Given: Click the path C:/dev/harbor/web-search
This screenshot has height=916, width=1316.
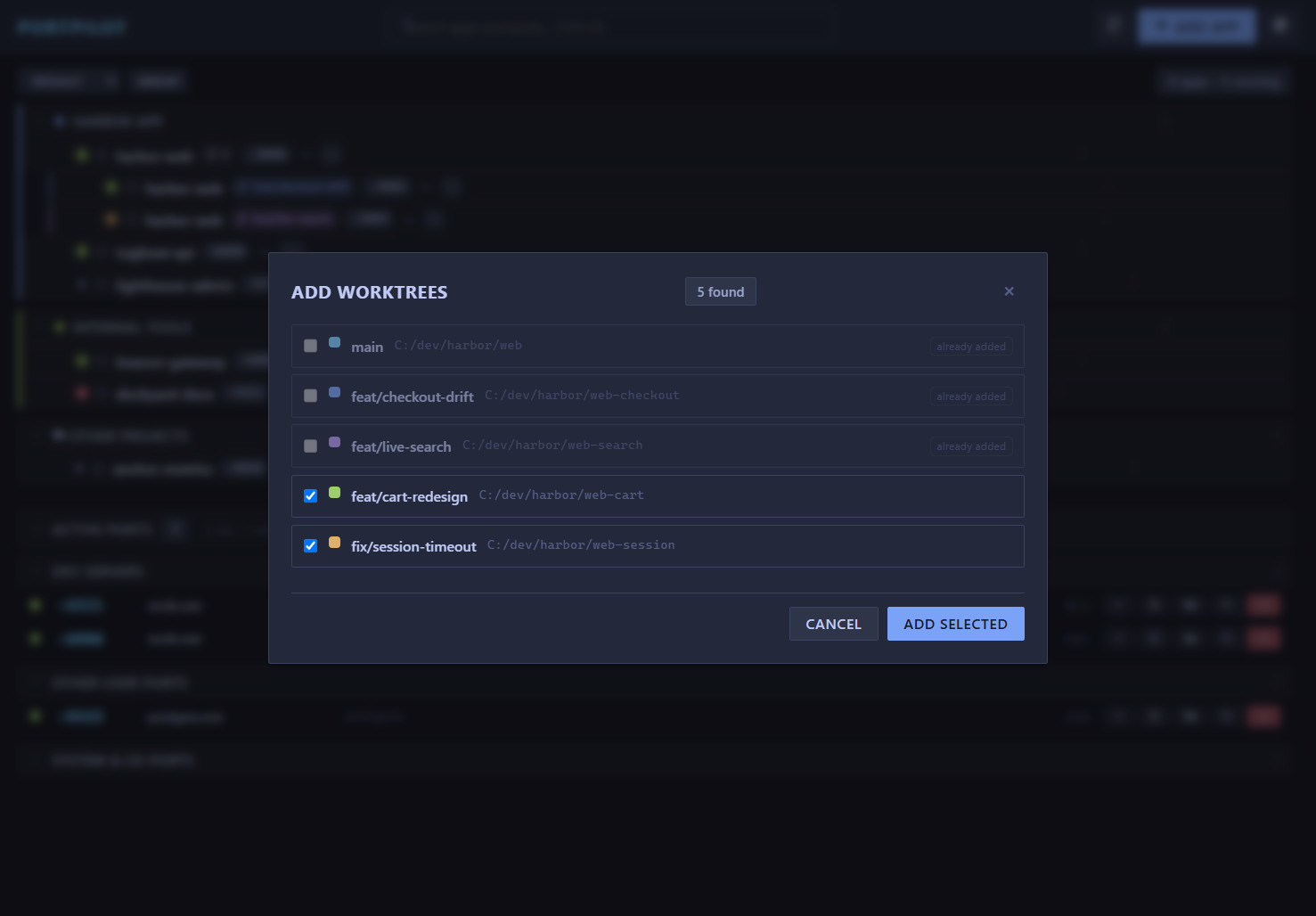Looking at the screenshot, I should coord(552,446).
